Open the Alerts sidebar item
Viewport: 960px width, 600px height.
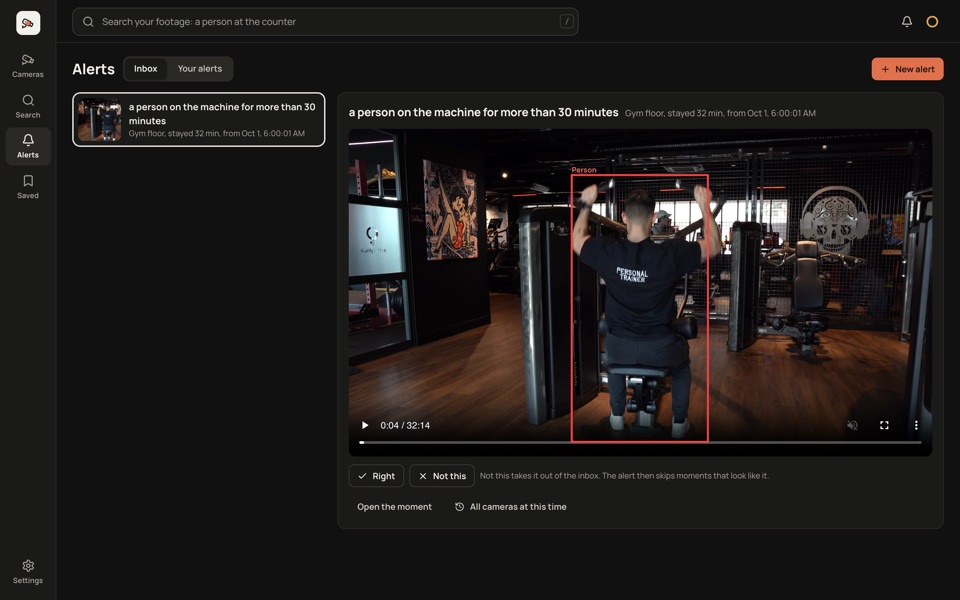(28, 147)
